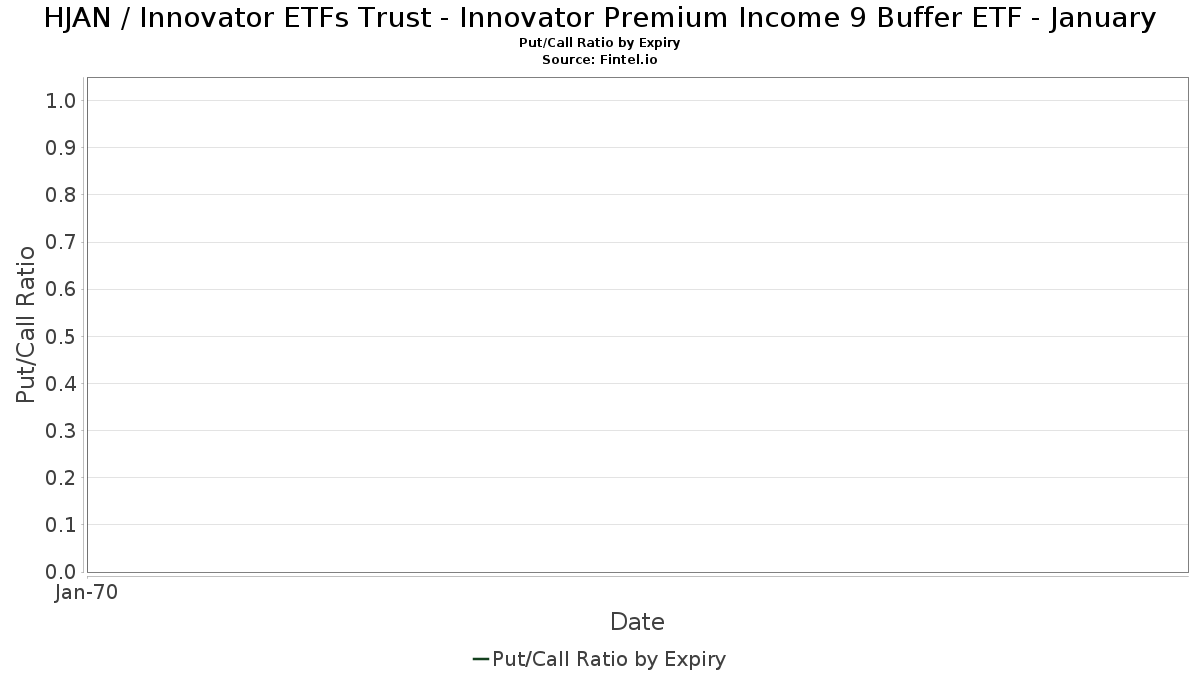Click the 1.0 y-axis tick label
The width and height of the screenshot is (1200, 675).
point(62,100)
